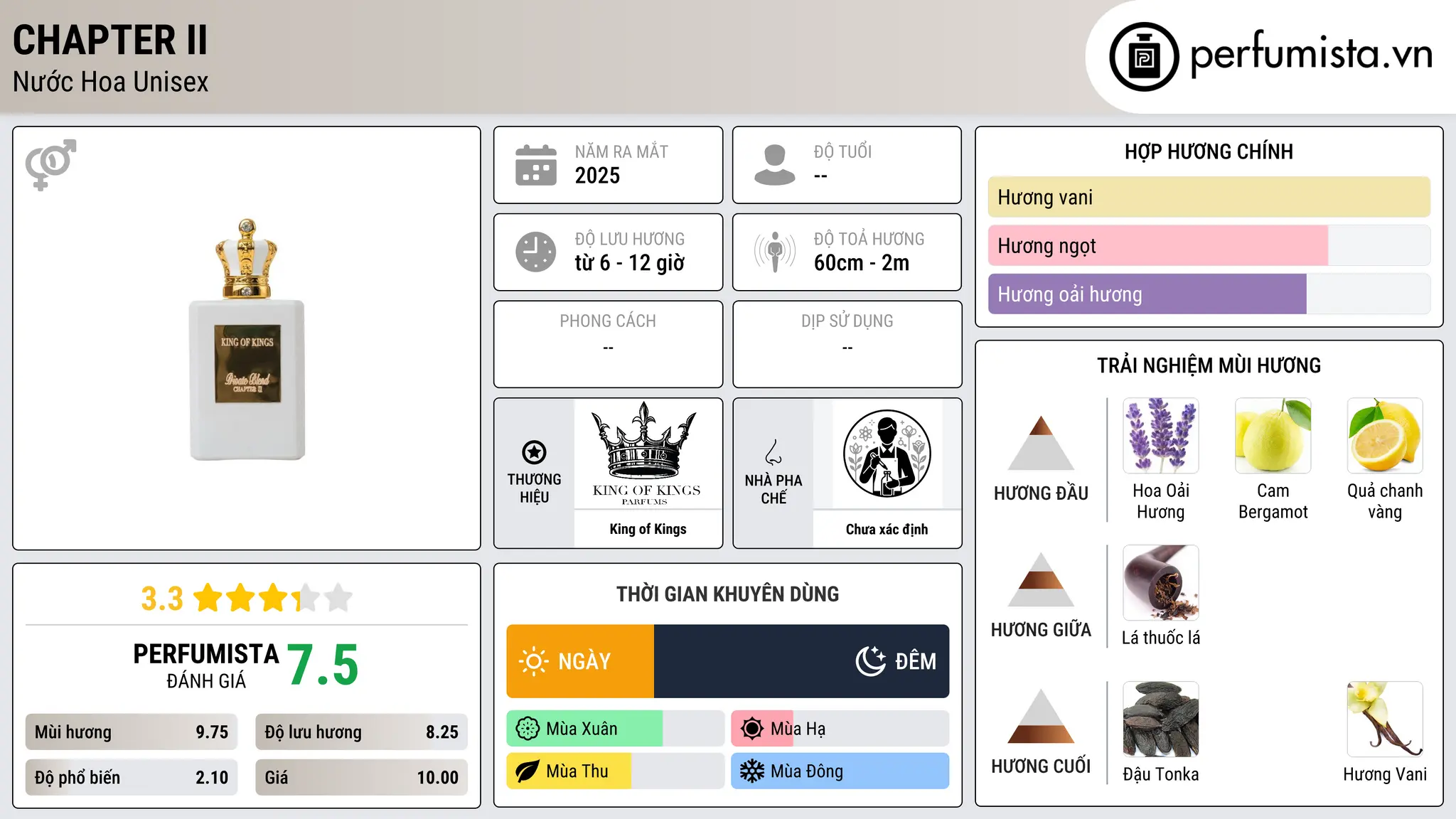The height and width of the screenshot is (819, 1456).
Task: Click the từ 6 - 12 giờ longevity value
Action: point(630,263)
